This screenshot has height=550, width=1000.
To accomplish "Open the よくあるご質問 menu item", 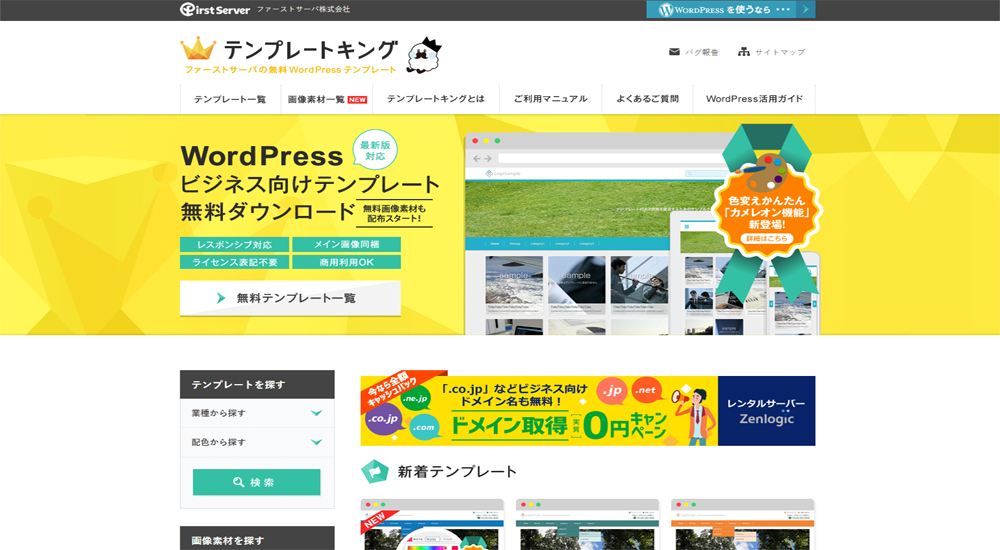I will point(647,99).
